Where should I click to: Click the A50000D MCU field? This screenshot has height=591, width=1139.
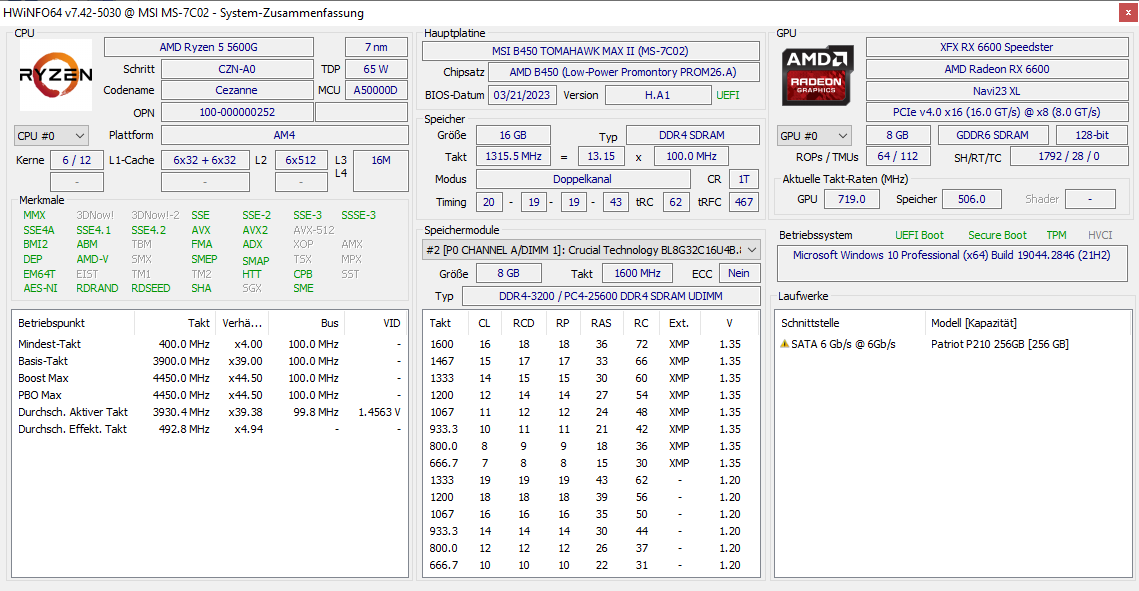click(x=376, y=90)
